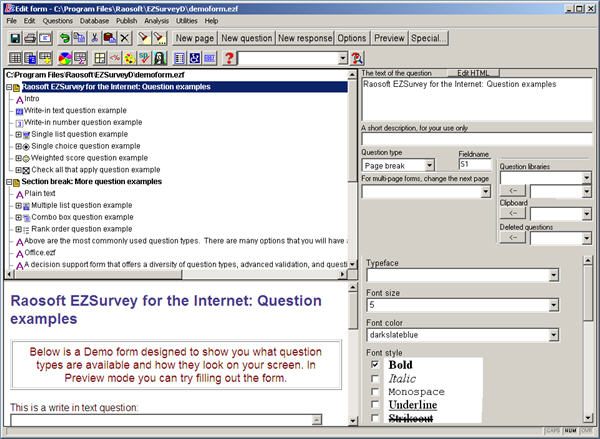Open the File menu
The image size is (600, 439).
pos(11,21)
